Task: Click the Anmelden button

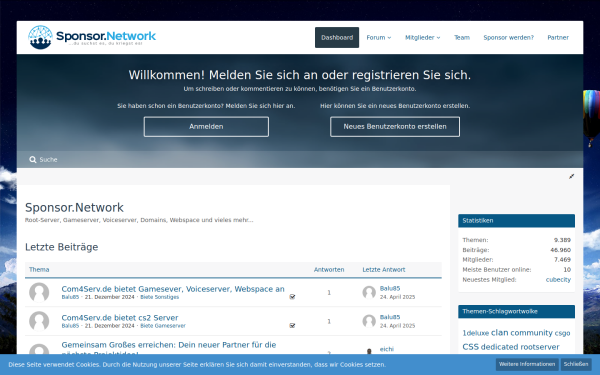Action: 206,127
